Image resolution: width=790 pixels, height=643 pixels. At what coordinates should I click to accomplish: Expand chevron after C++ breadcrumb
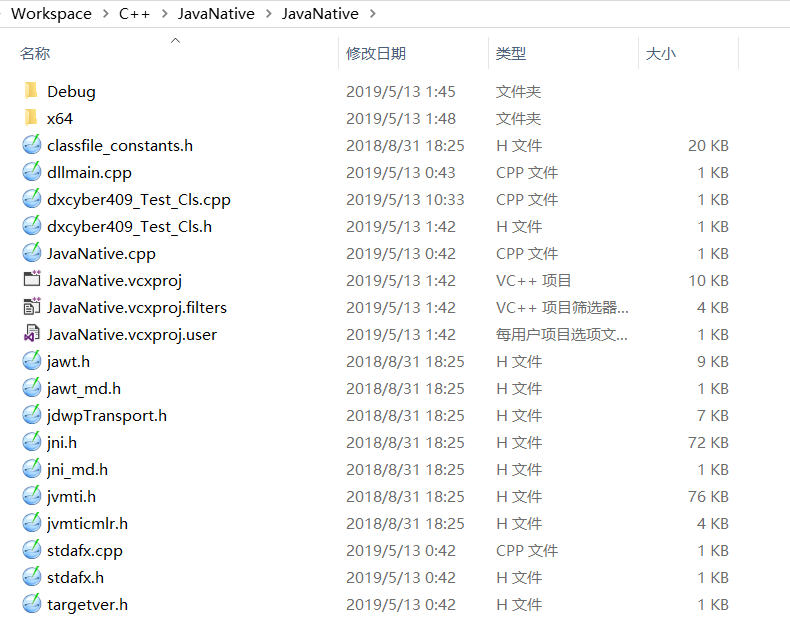(x=164, y=14)
